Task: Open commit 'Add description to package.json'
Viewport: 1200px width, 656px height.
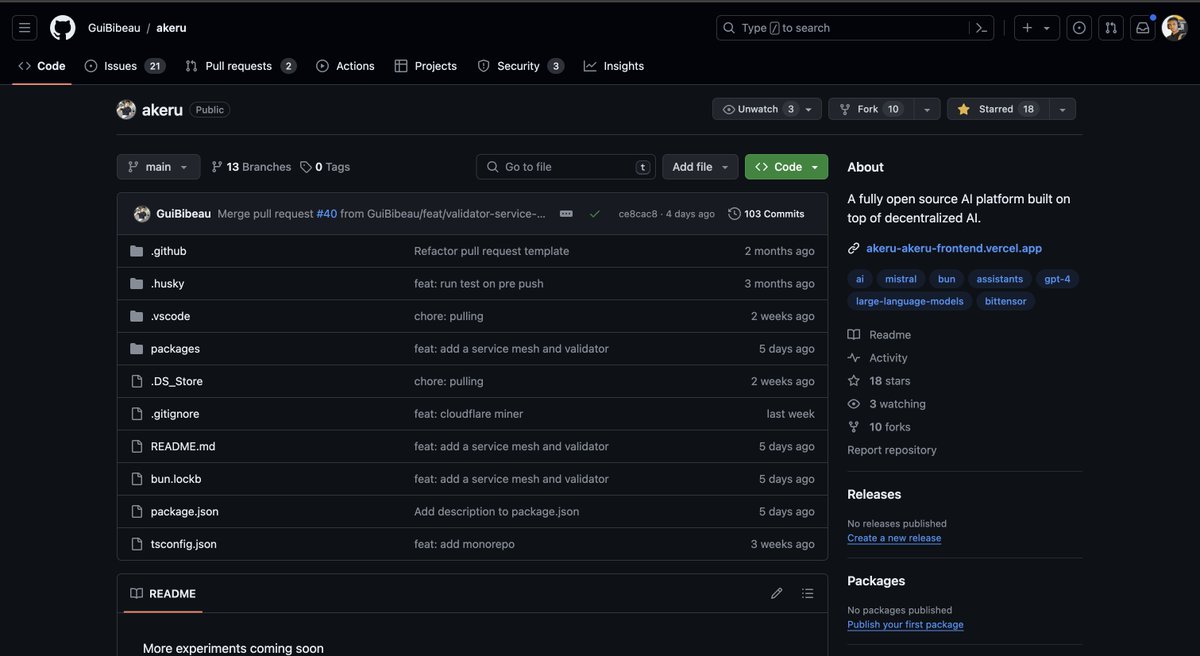Action: click(x=497, y=511)
